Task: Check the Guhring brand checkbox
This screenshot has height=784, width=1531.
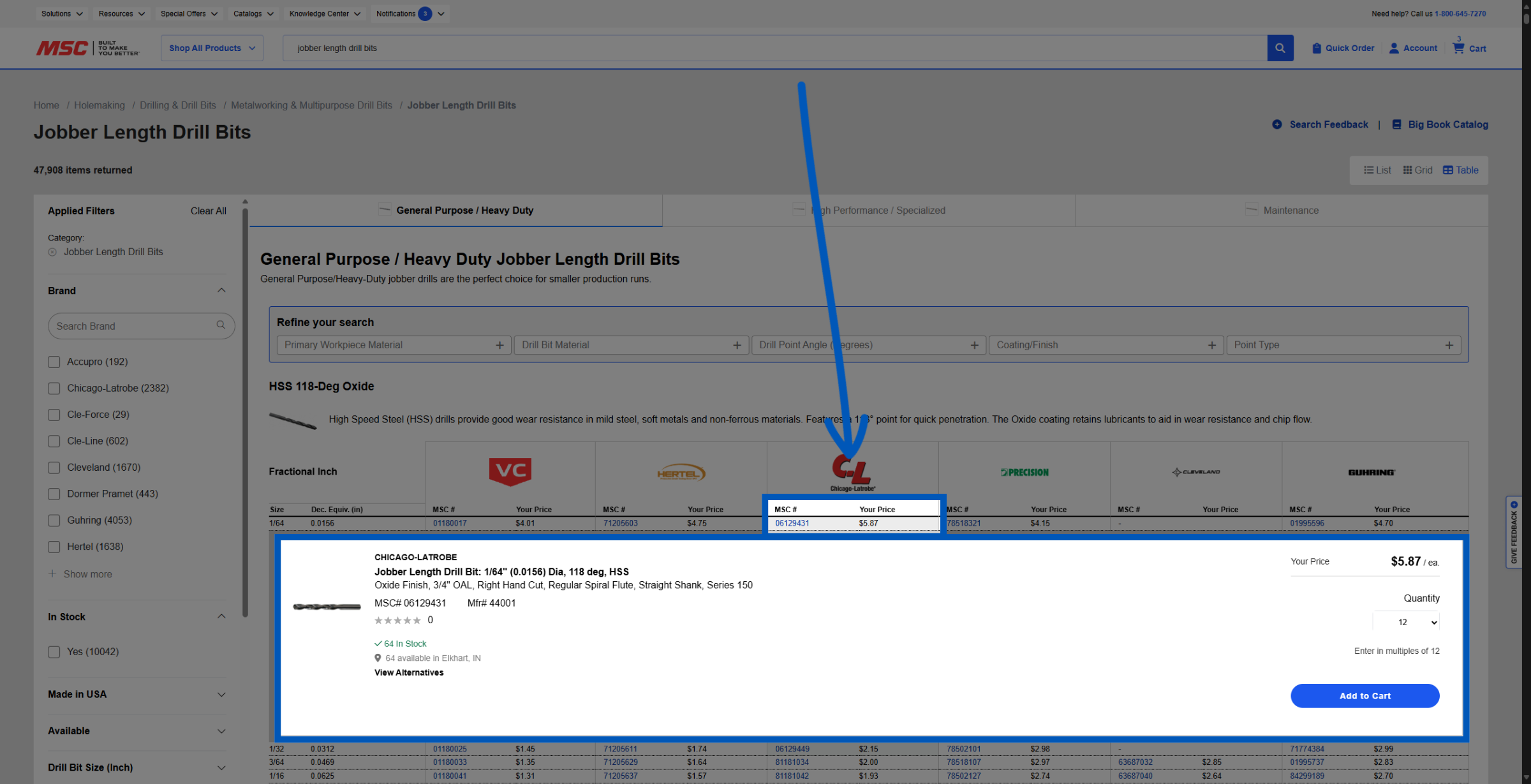Action: coord(54,521)
